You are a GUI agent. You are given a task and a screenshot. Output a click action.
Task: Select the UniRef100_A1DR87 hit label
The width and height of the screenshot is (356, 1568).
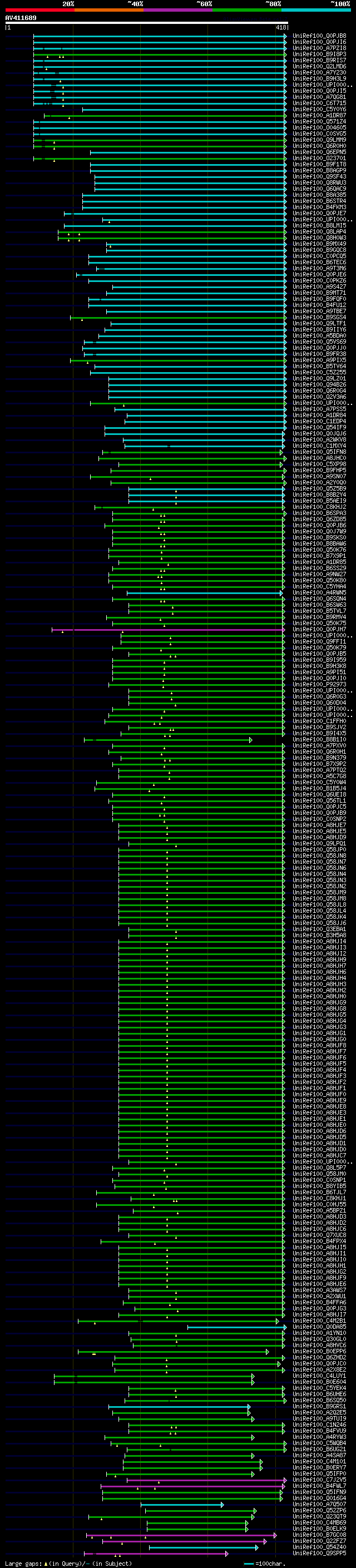coord(319,116)
